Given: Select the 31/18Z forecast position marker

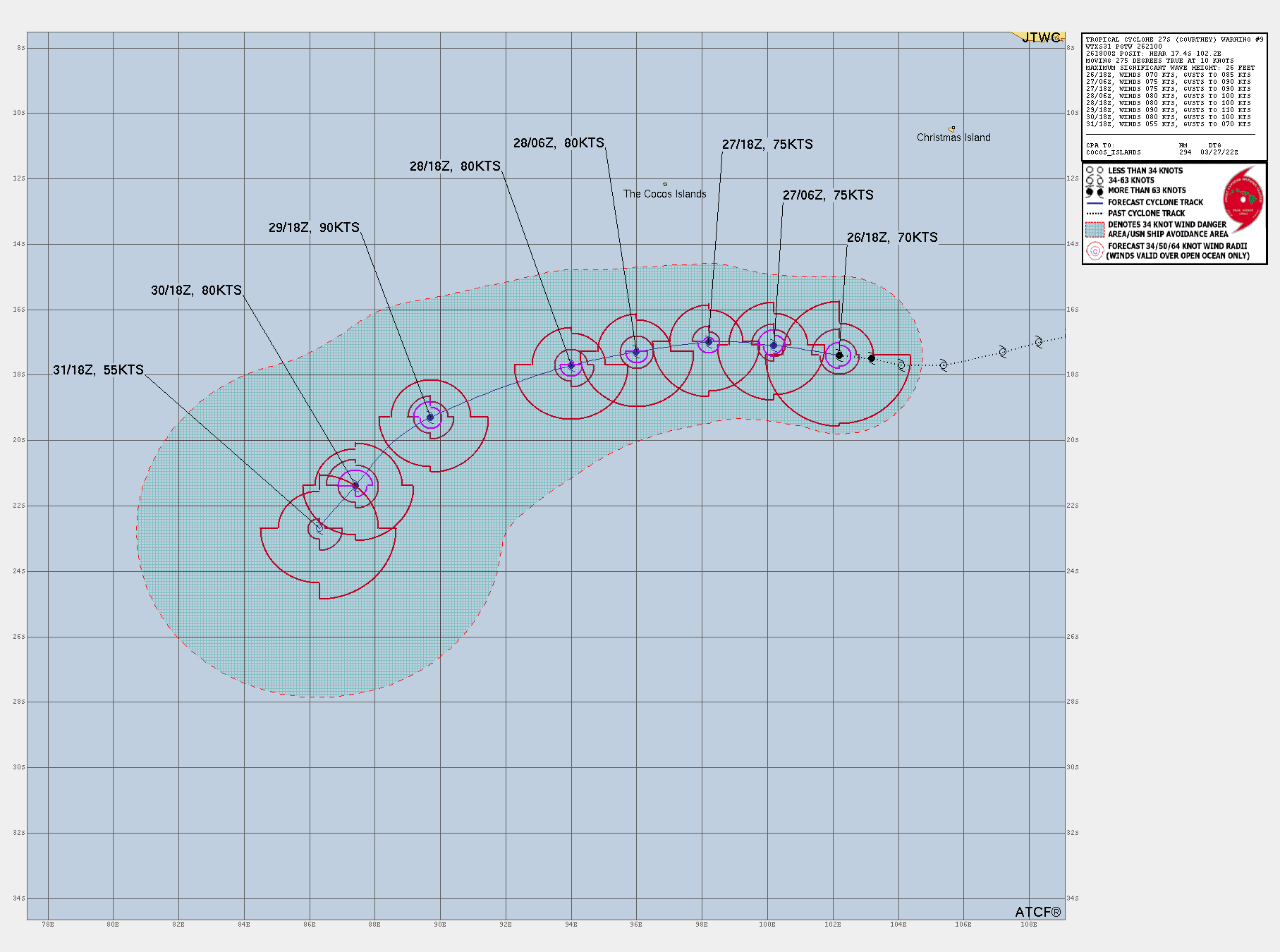Looking at the screenshot, I should point(319,527).
